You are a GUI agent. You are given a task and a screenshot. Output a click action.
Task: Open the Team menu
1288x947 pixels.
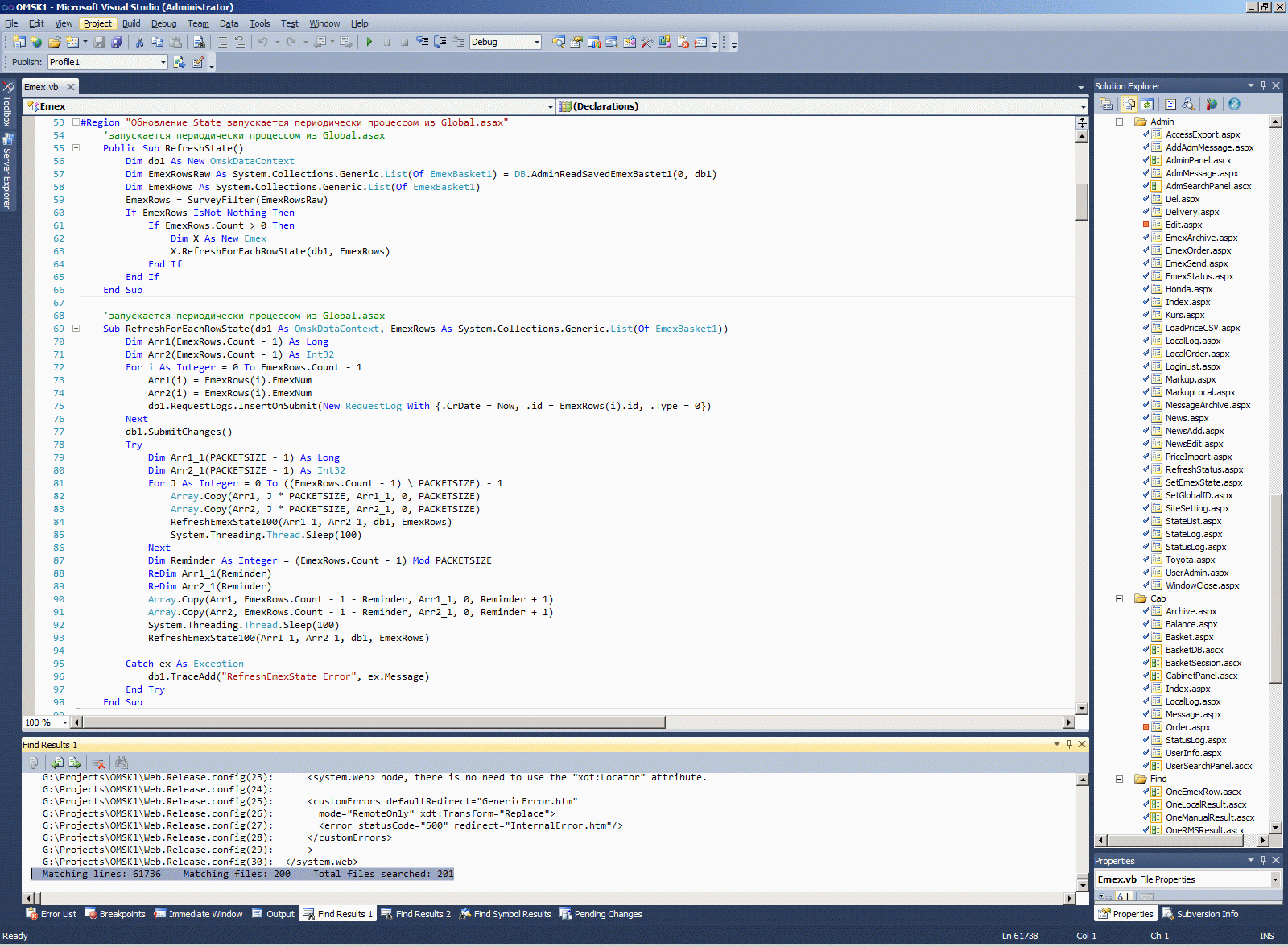coord(198,23)
